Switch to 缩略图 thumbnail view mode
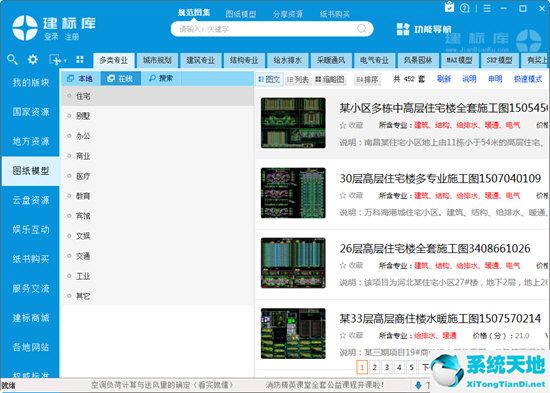 pos(330,80)
